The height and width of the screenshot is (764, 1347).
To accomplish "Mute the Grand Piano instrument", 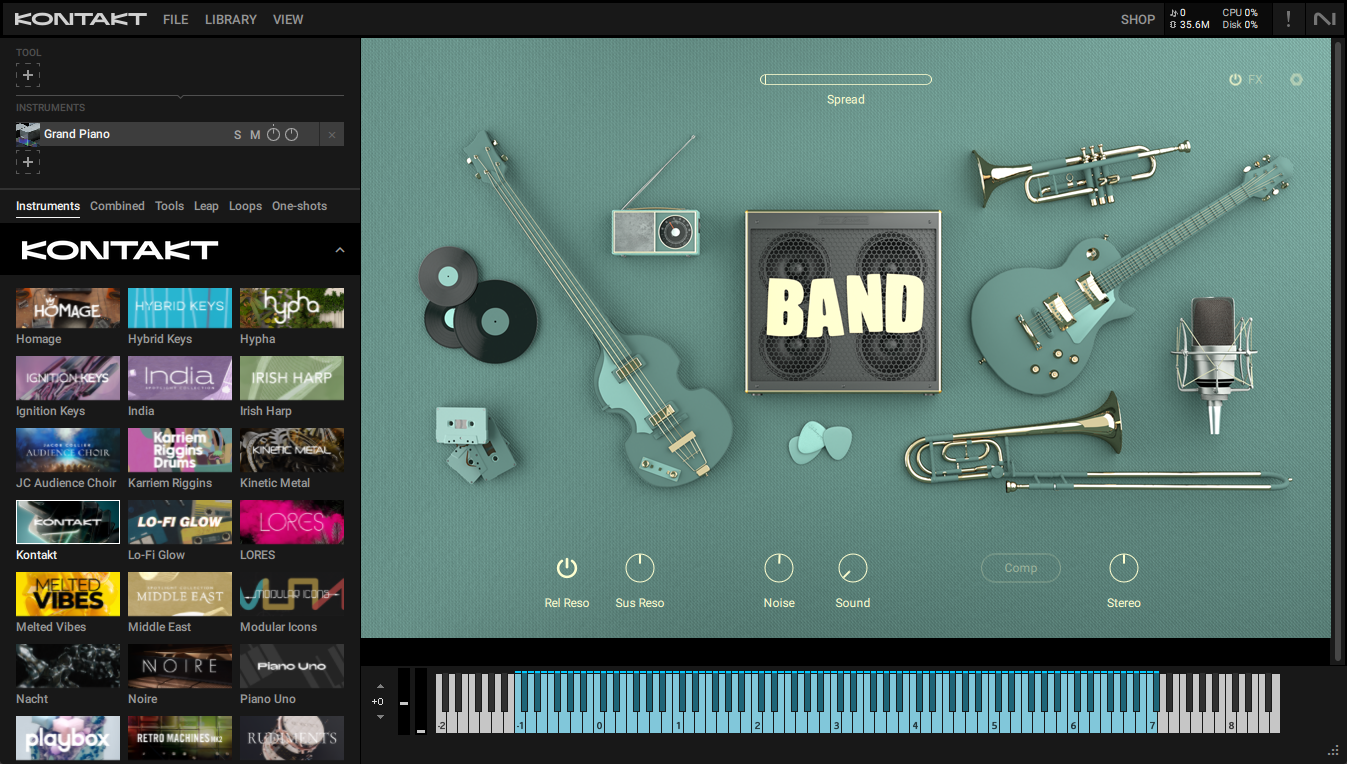I will [x=255, y=135].
